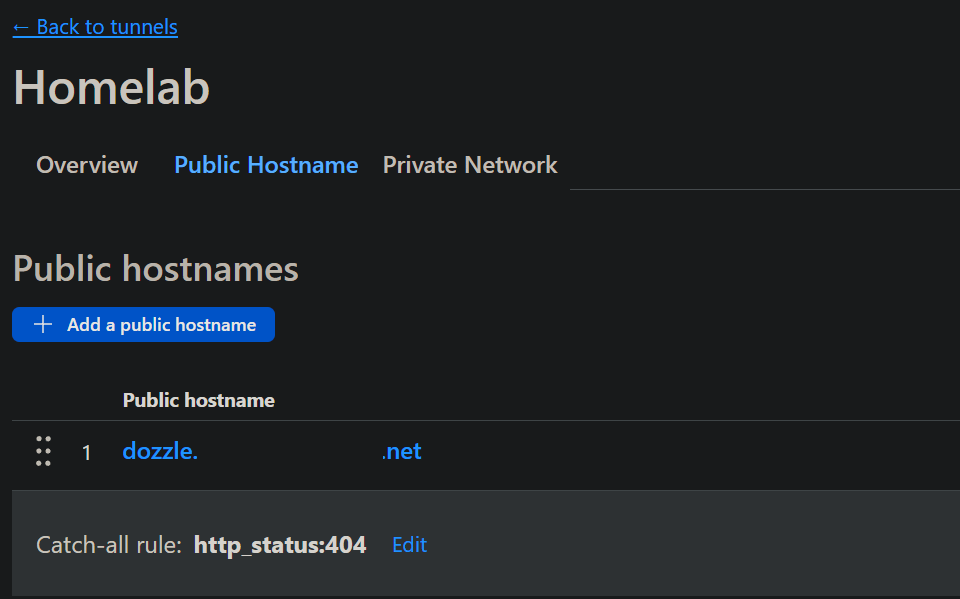960x599 pixels.
Task: Grab the drag handle icon for row 1
Action: coord(43,451)
